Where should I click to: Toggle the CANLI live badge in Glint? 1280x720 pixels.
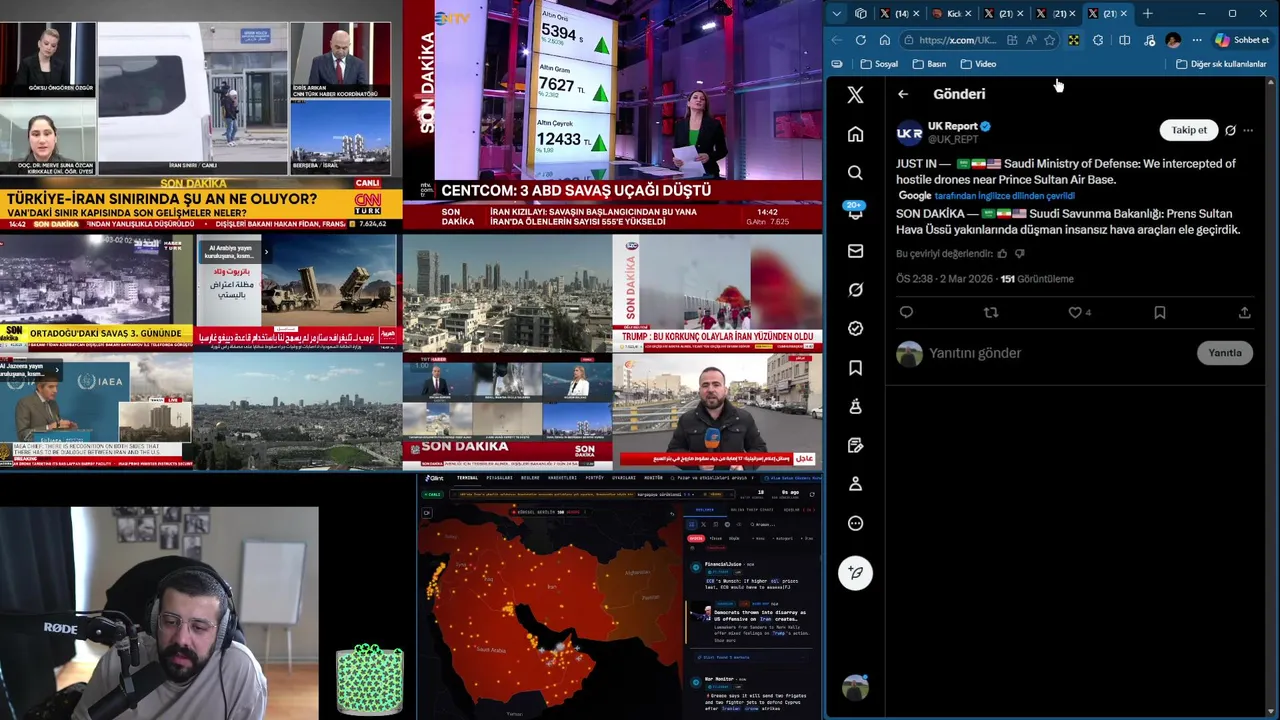coord(432,494)
